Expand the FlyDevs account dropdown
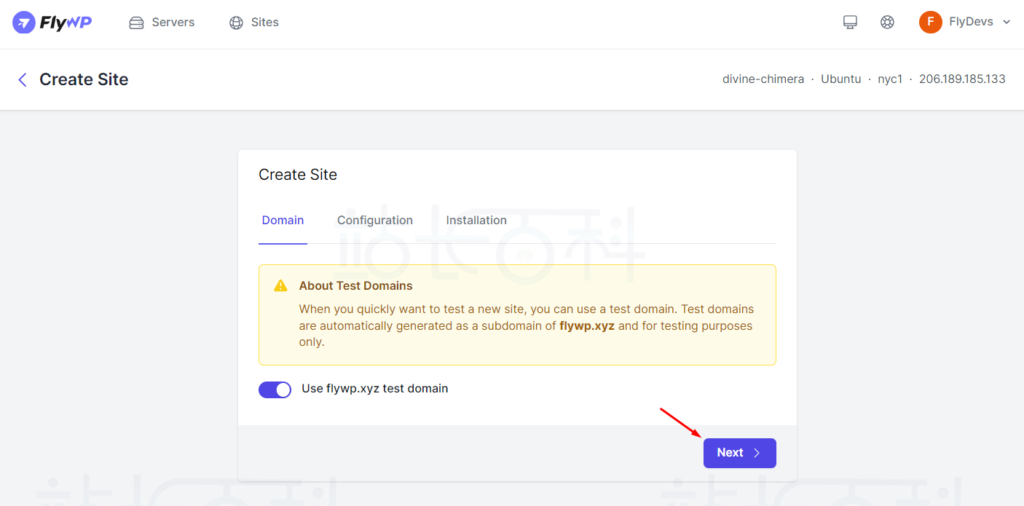Image resolution: width=1024 pixels, height=506 pixels. click(x=1004, y=22)
